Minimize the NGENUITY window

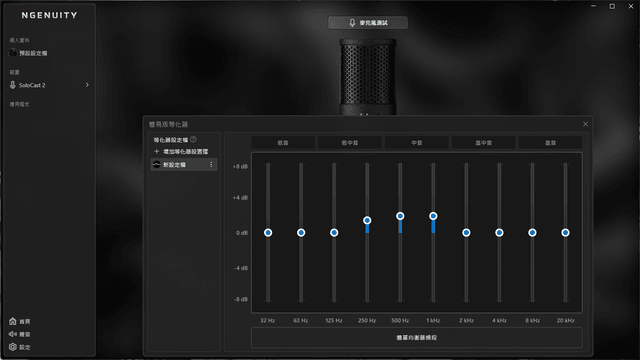pos(593,6)
